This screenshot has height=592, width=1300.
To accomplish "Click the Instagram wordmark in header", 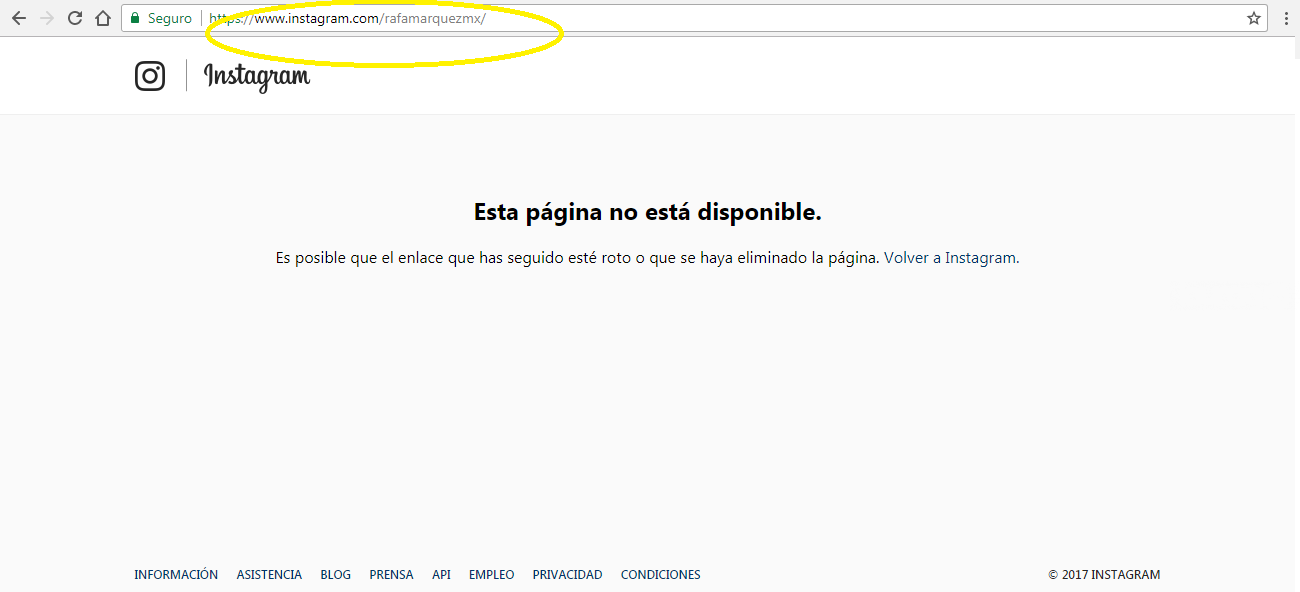I will pyautogui.click(x=257, y=76).
